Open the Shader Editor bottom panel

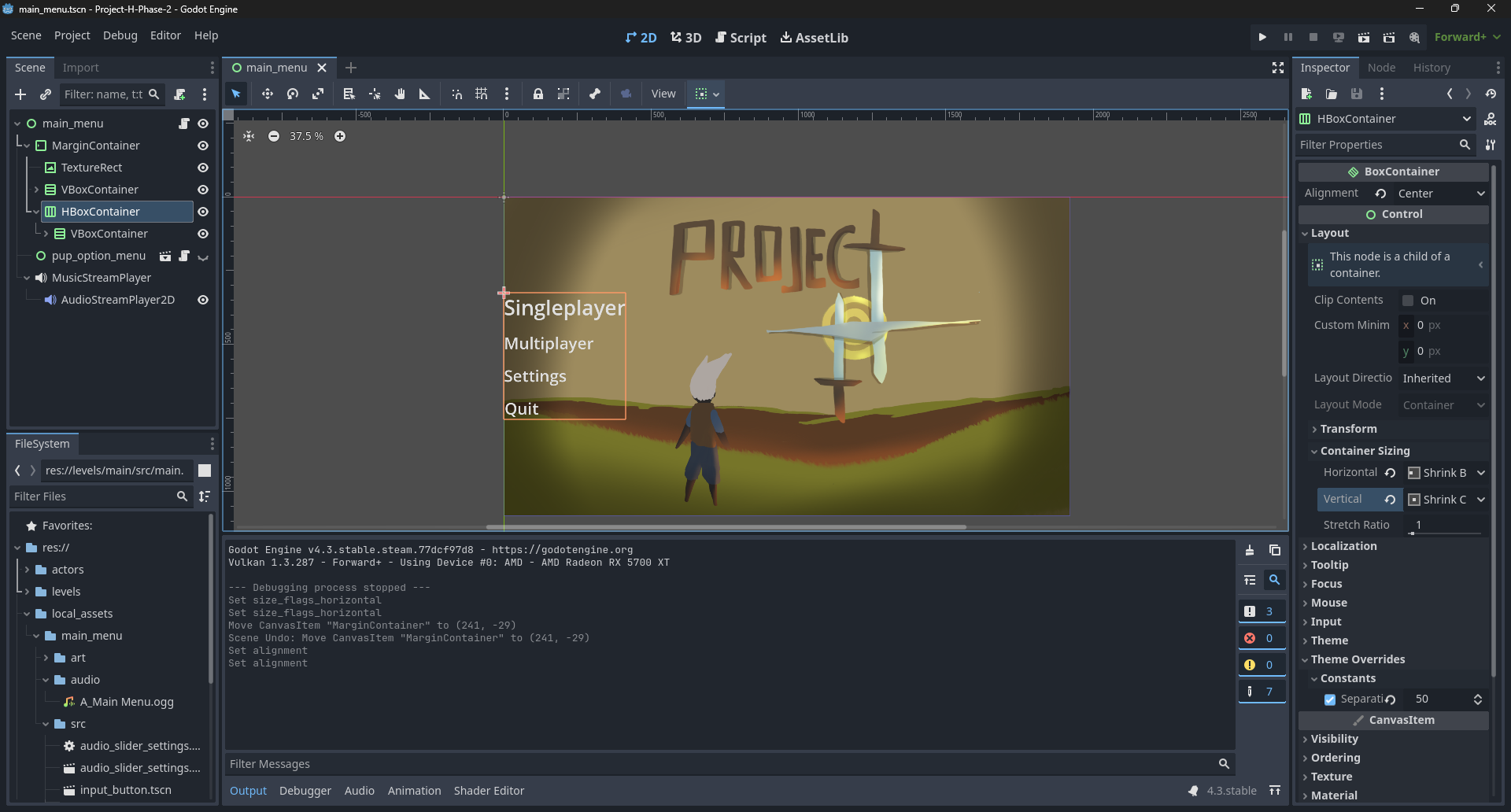click(489, 791)
